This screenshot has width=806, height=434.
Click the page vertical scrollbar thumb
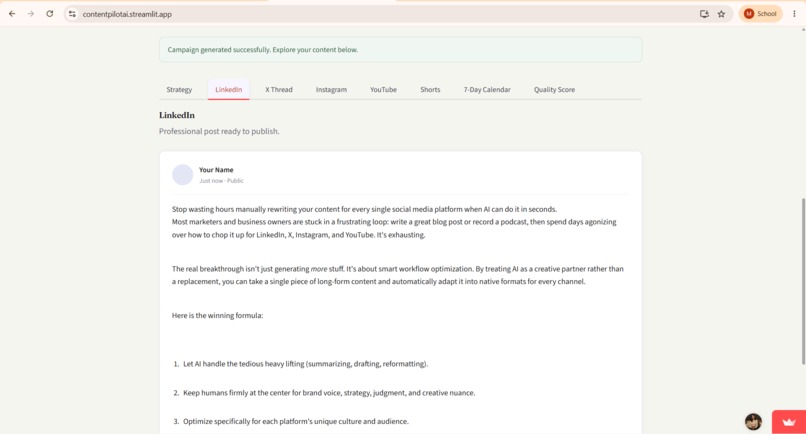point(803,281)
